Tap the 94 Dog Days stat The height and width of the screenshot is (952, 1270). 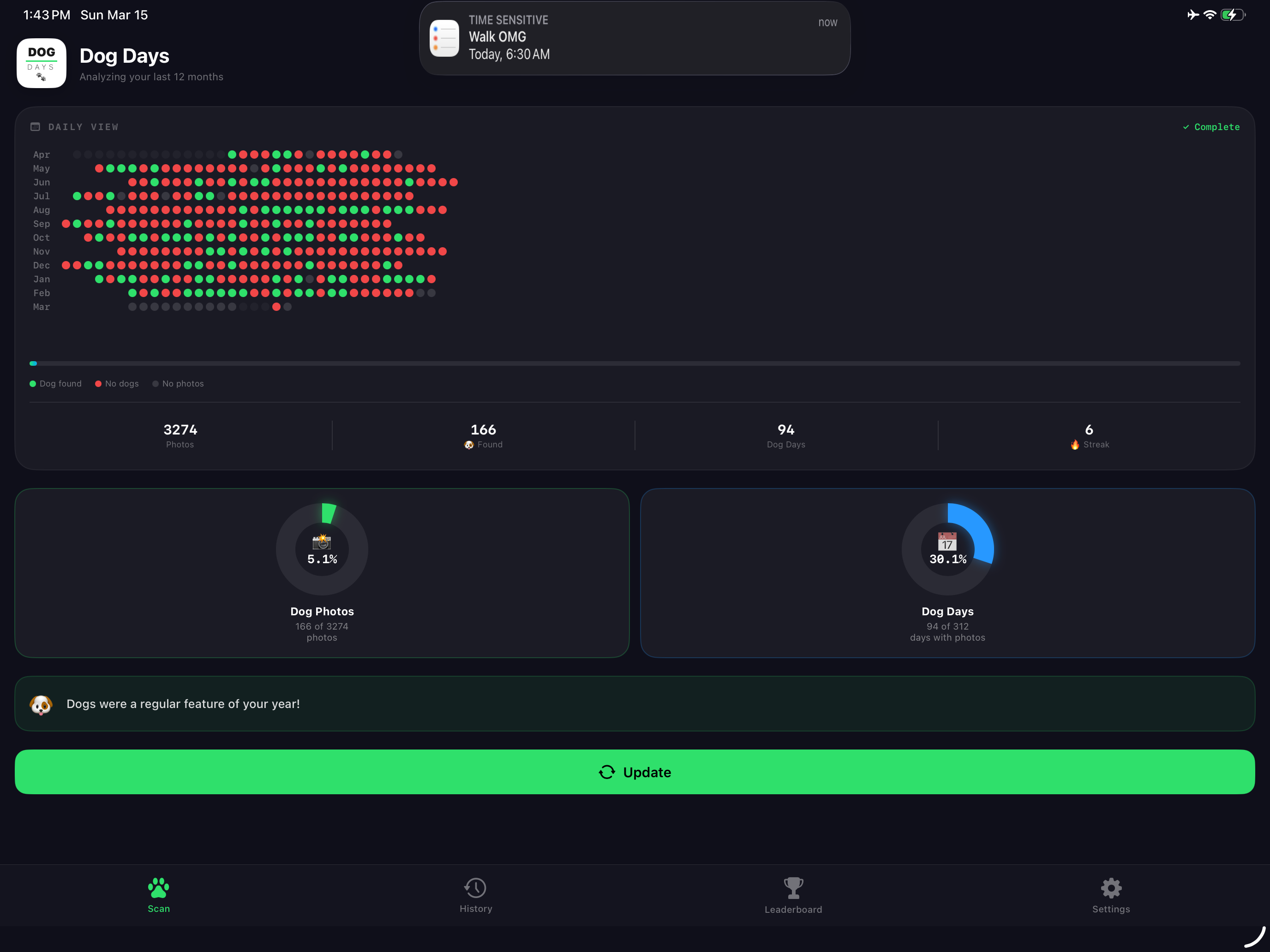point(786,436)
